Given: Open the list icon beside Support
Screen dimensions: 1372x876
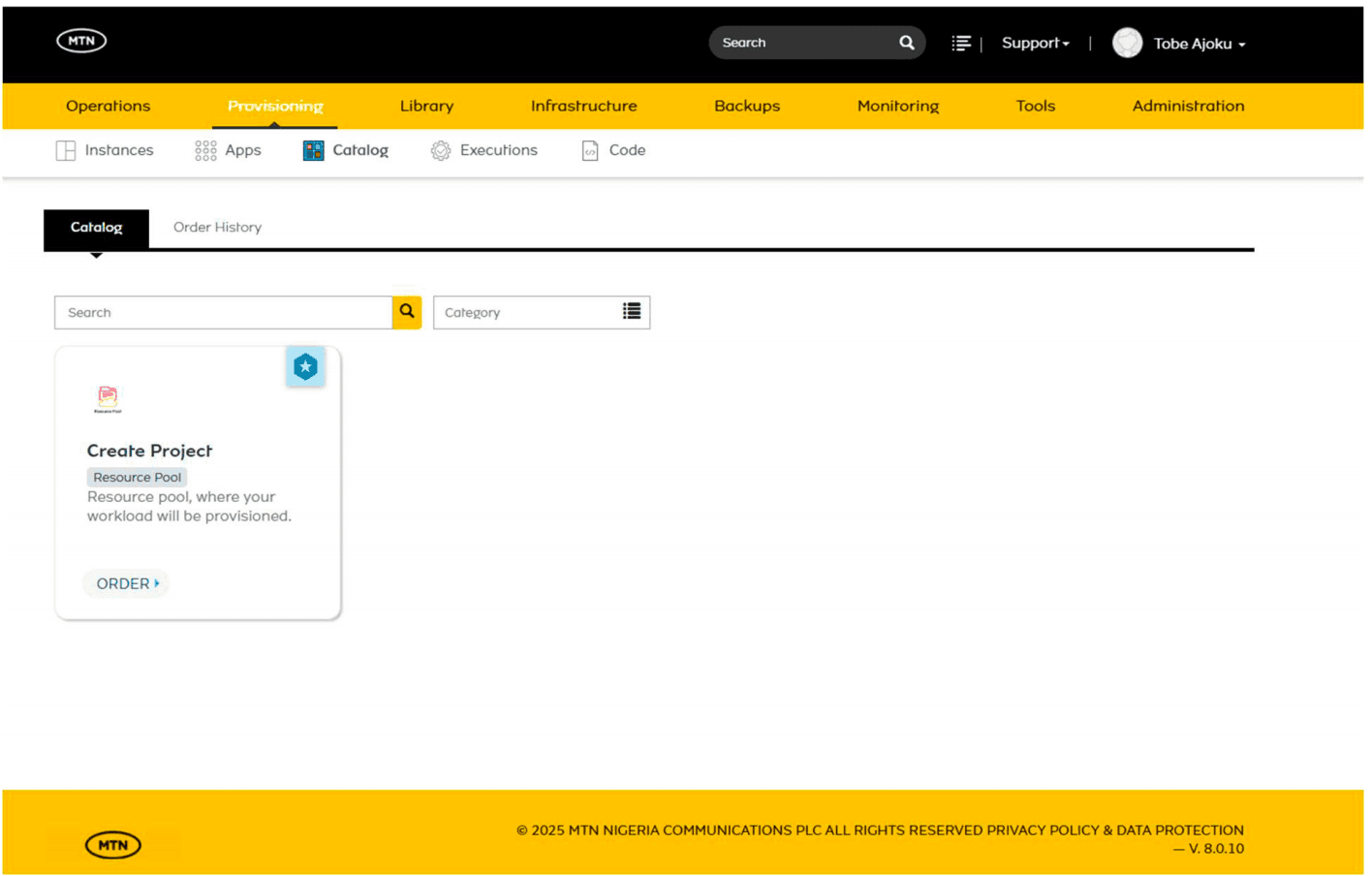Looking at the screenshot, I should (x=960, y=44).
